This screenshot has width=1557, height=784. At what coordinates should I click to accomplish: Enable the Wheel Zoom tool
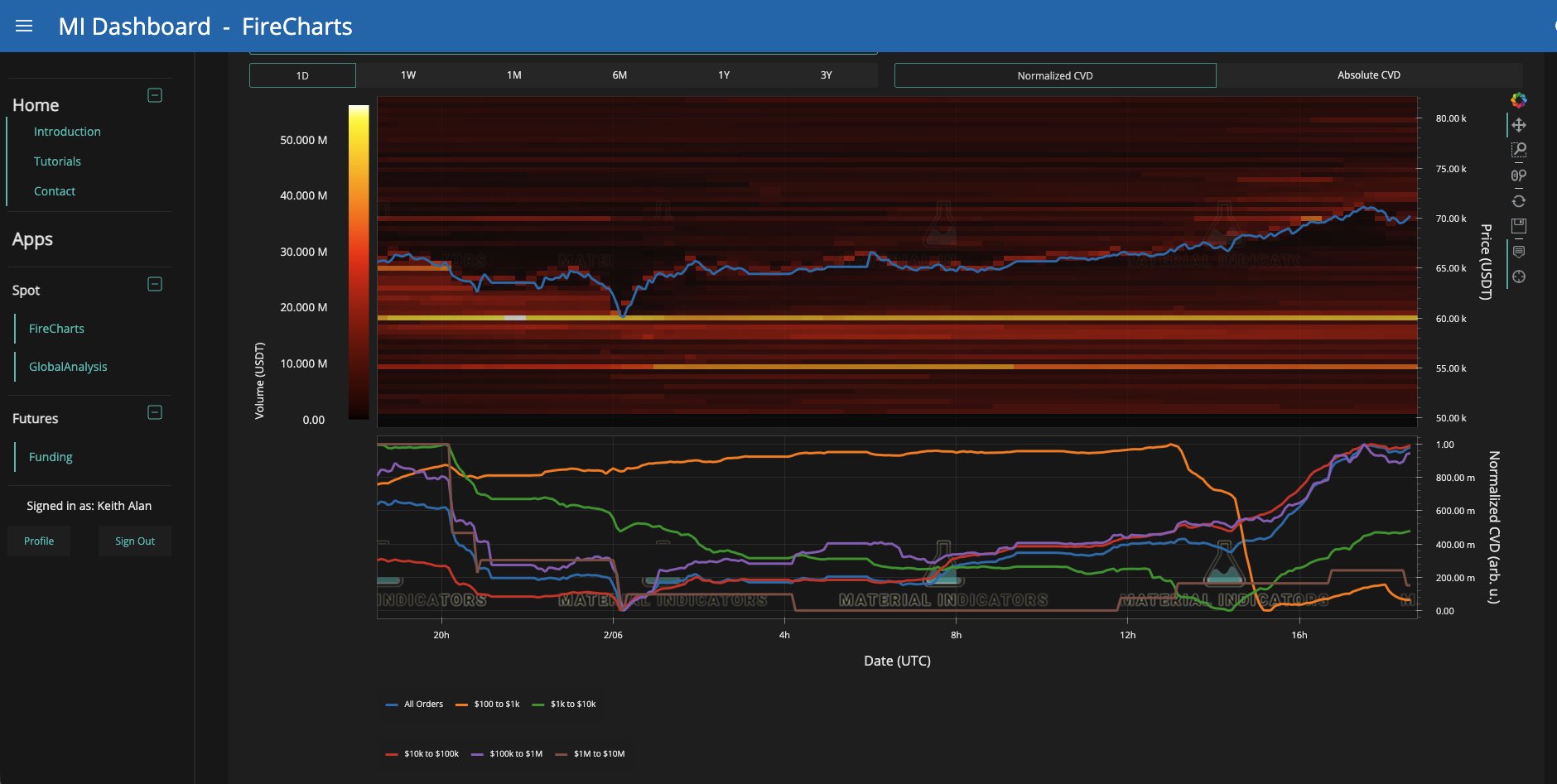[1518, 176]
